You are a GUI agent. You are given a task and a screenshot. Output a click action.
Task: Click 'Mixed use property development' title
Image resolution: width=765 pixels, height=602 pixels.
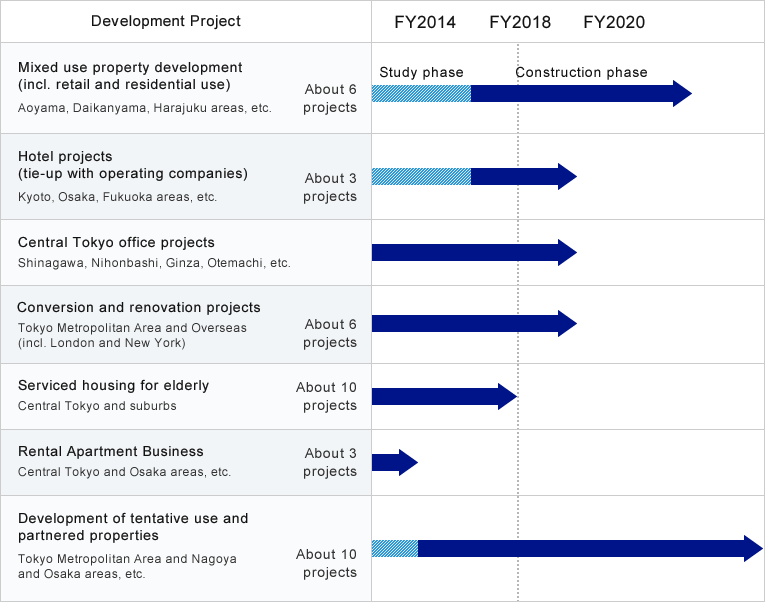pyautogui.click(x=130, y=76)
